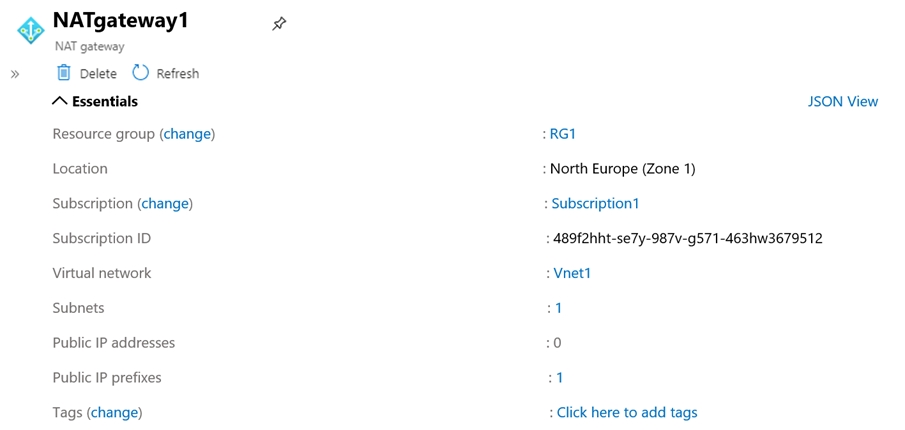Image resolution: width=905 pixels, height=430 pixels.
Task: Open the Subnets count link
Action: coord(558,308)
